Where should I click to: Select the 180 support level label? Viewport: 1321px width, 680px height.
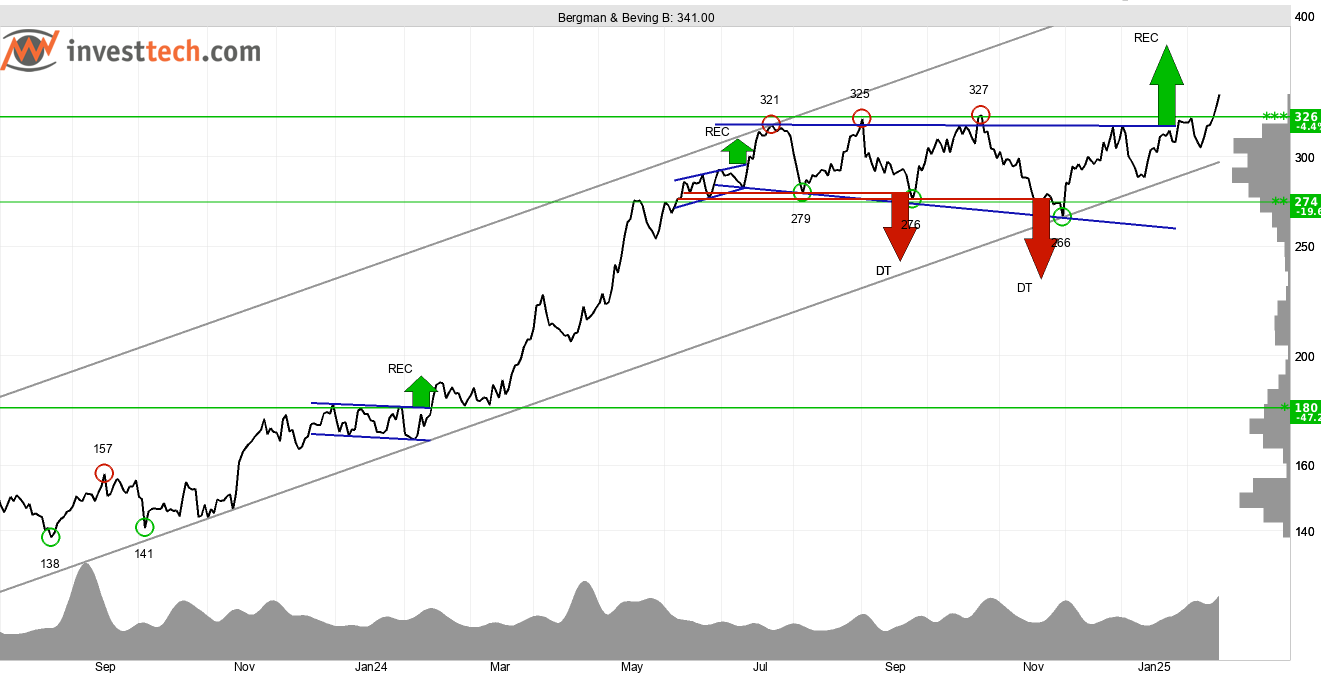pos(1306,408)
